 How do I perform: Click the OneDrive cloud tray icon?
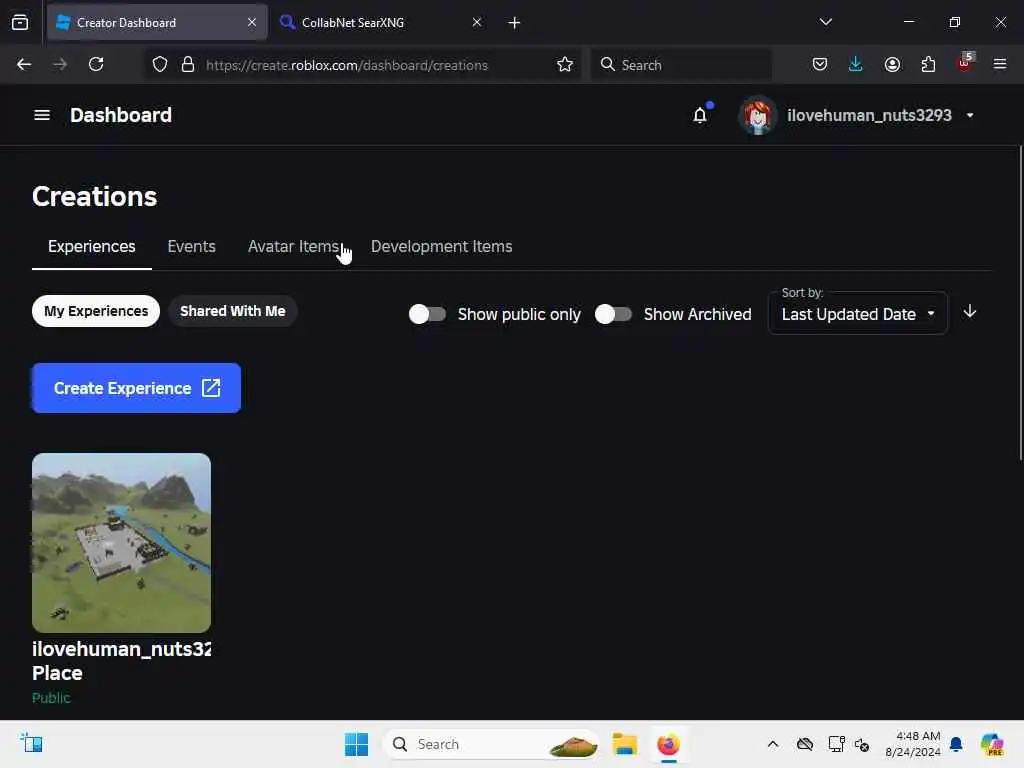click(805, 744)
